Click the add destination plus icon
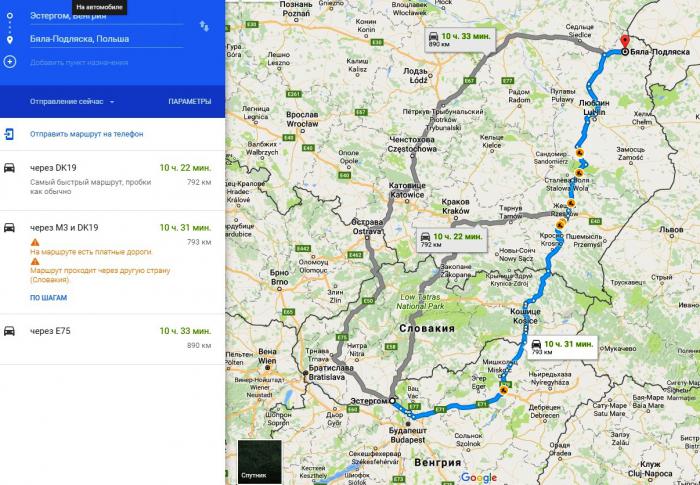700x485 pixels. tap(10, 62)
